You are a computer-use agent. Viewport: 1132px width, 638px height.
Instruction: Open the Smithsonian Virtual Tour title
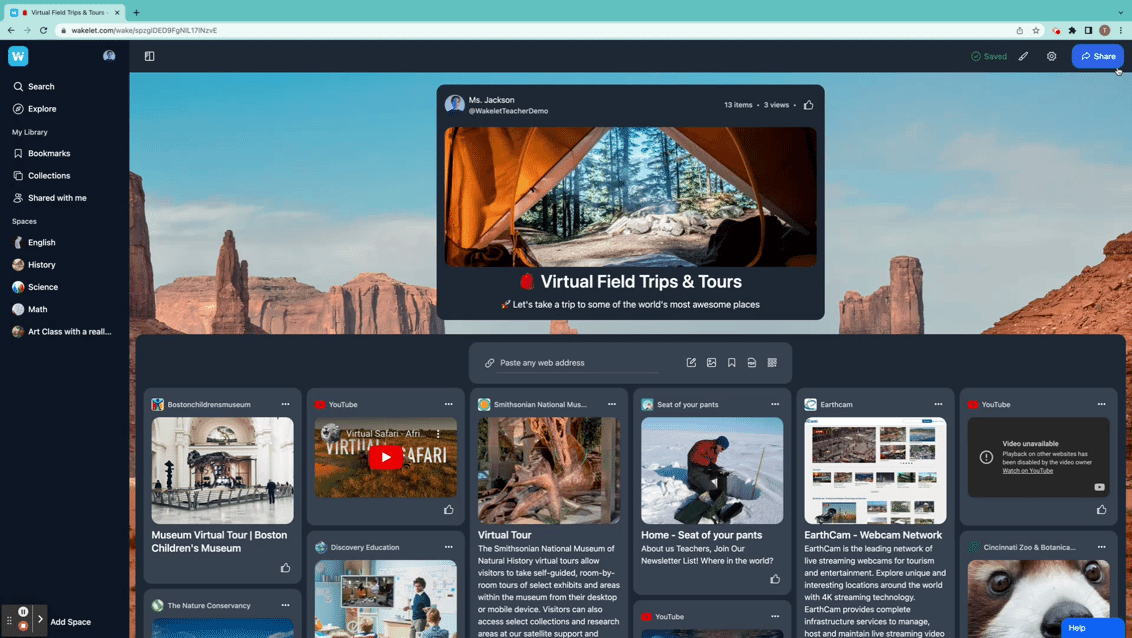(x=505, y=535)
